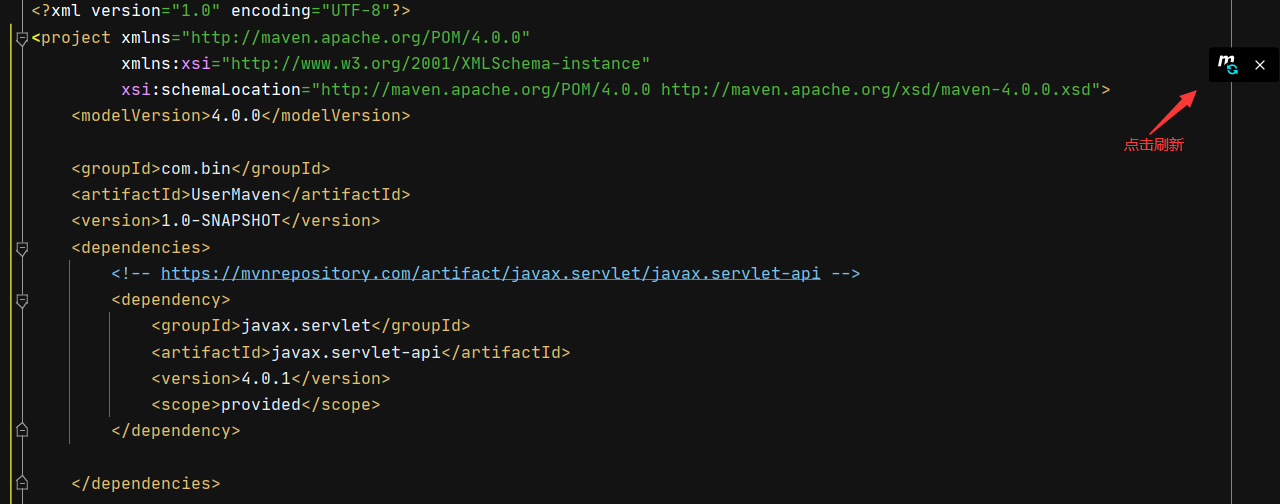Image resolution: width=1280 pixels, height=504 pixels.
Task: Click the 4.0.1 dependency version
Action: coord(266,378)
